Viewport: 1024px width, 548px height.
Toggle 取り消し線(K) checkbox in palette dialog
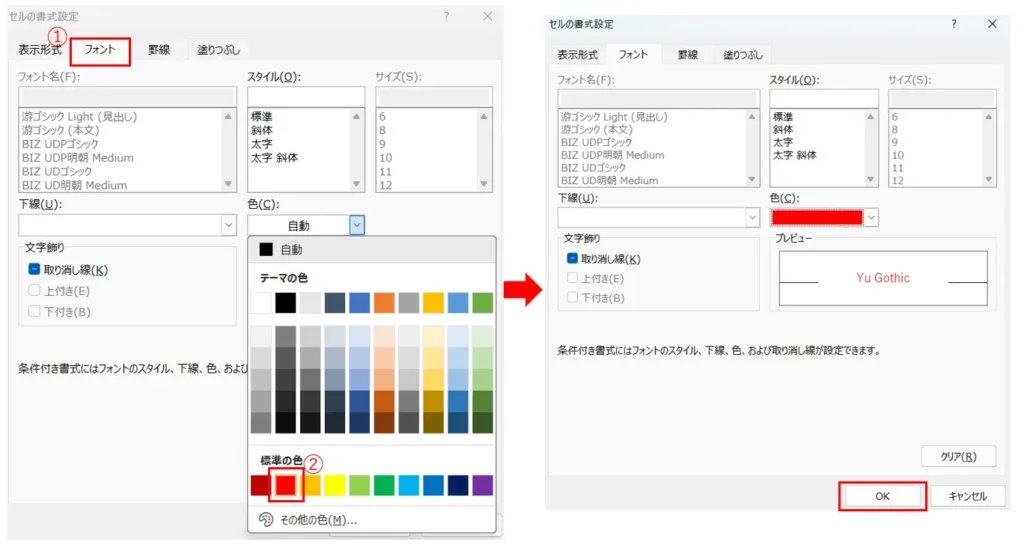[35, 269]
